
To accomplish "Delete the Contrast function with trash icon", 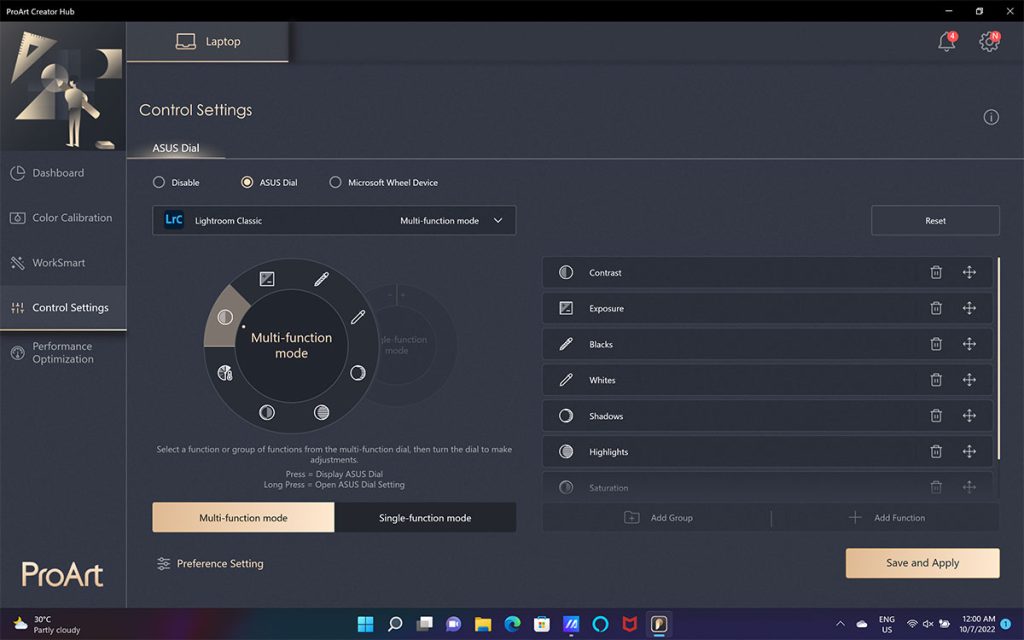I will tap(936, 272).
